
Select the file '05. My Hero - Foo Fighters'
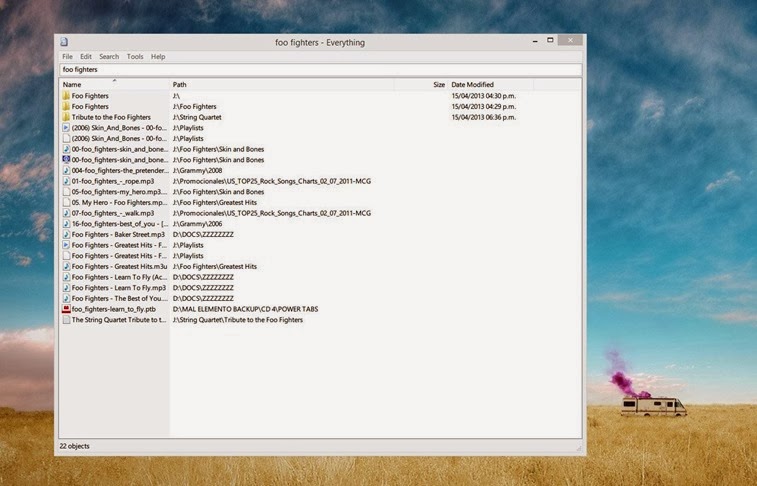click(120, 202)
